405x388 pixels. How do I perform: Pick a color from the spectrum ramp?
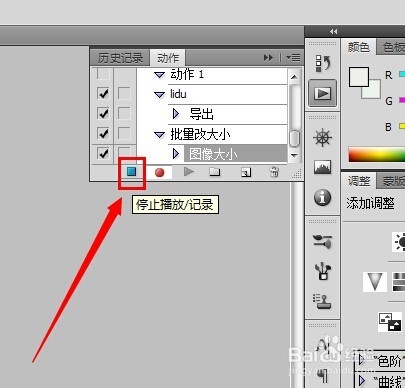pyautogui.click(x=376, y=154)
